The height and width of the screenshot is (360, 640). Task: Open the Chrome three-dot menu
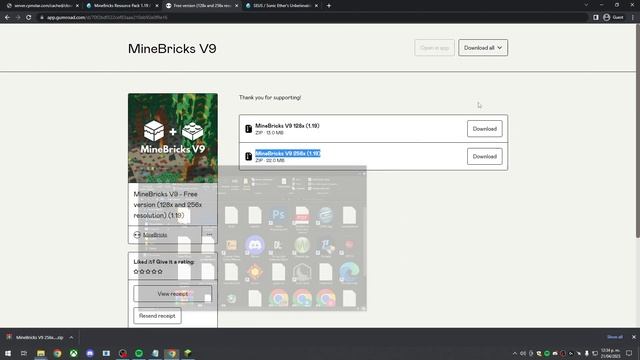633,17
